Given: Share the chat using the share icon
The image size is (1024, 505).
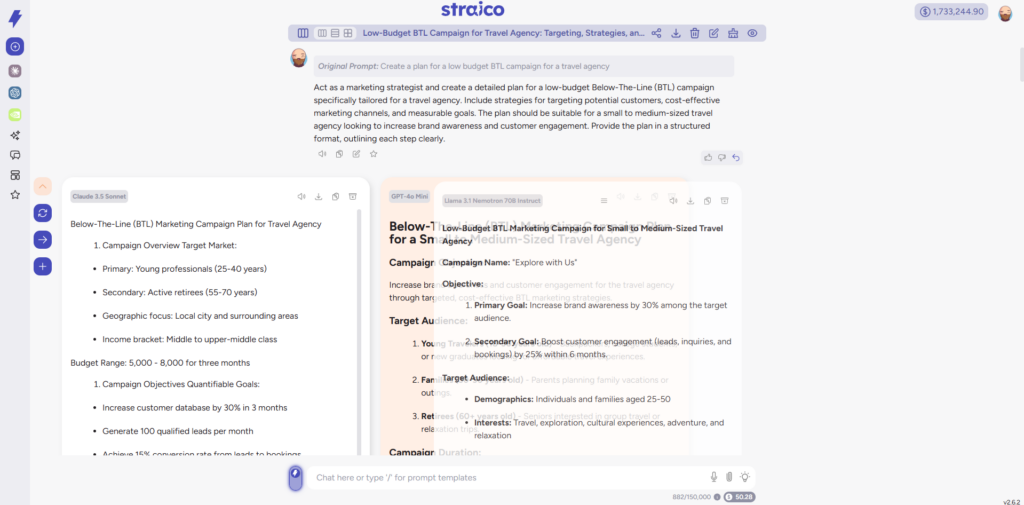Looking at the screenshot, I should [x=656, y=33].
